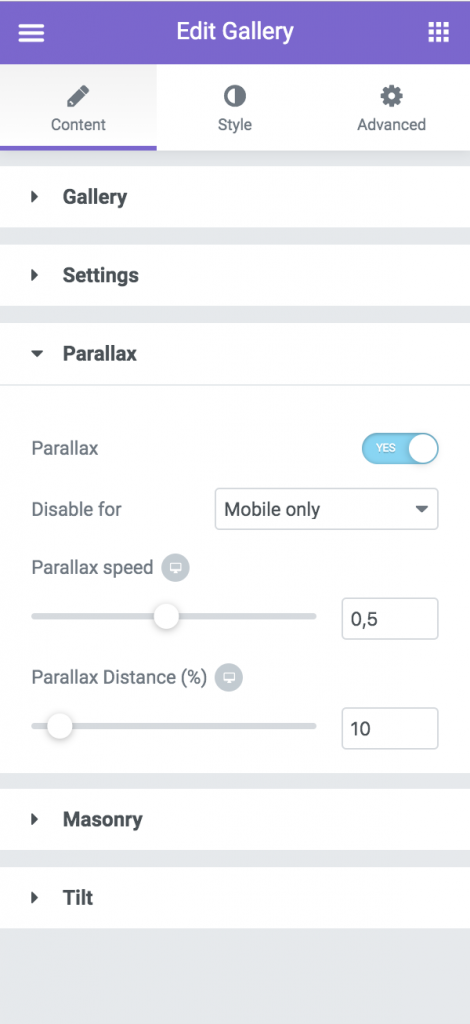The width and height of the screenshot is (470, 1024).
Task: Switch to the Advanced tab
Action: pyautogui.click(x=392, y=108)
